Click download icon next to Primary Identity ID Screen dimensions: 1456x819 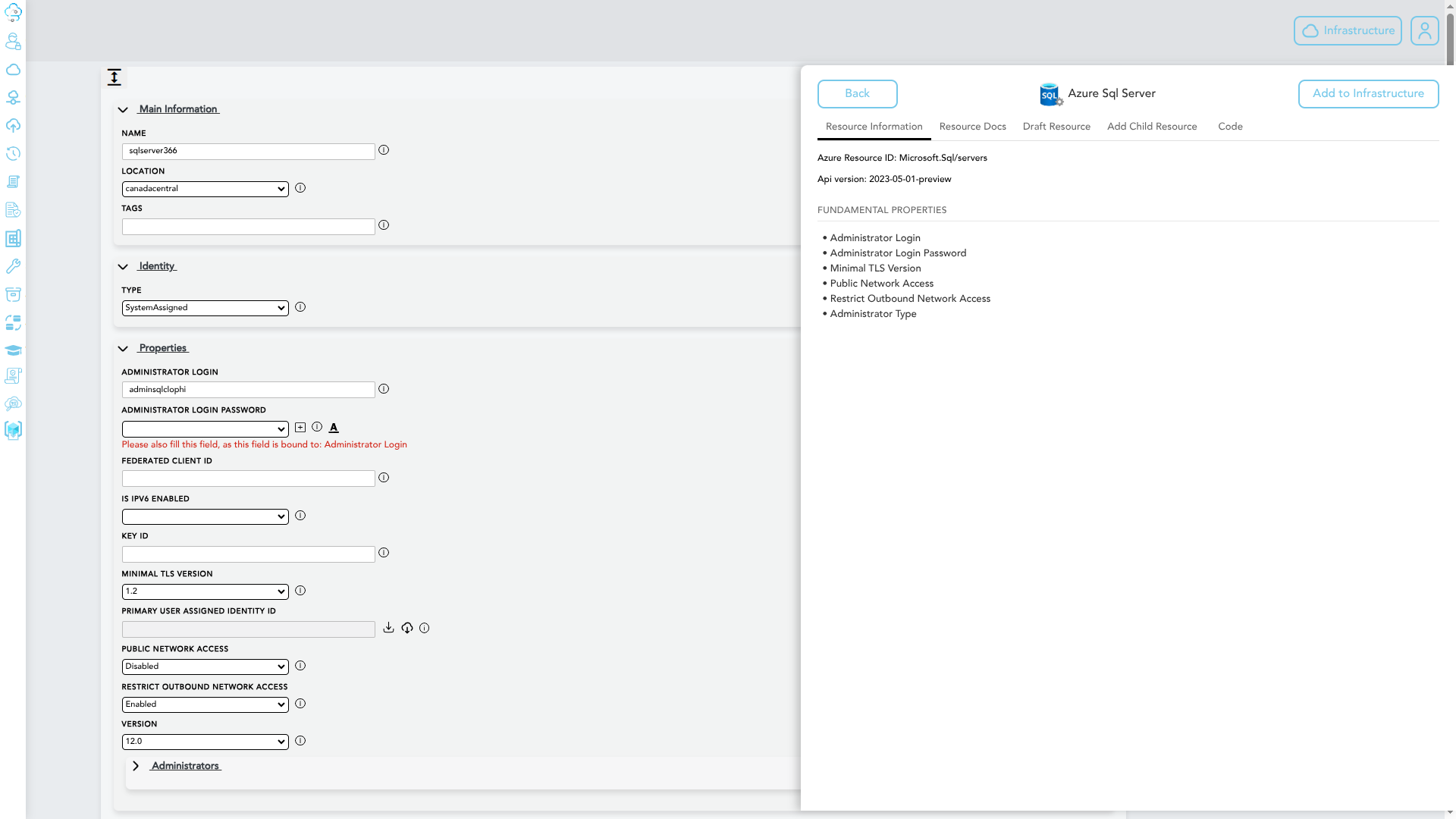pyautogui.click(x=388, y=628)
